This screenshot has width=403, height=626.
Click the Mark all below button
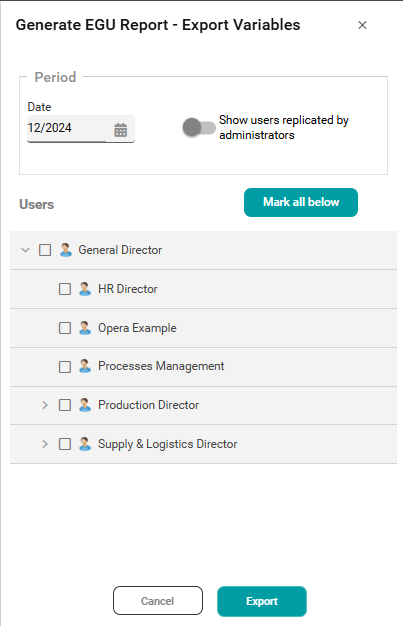tap(301, 202)
